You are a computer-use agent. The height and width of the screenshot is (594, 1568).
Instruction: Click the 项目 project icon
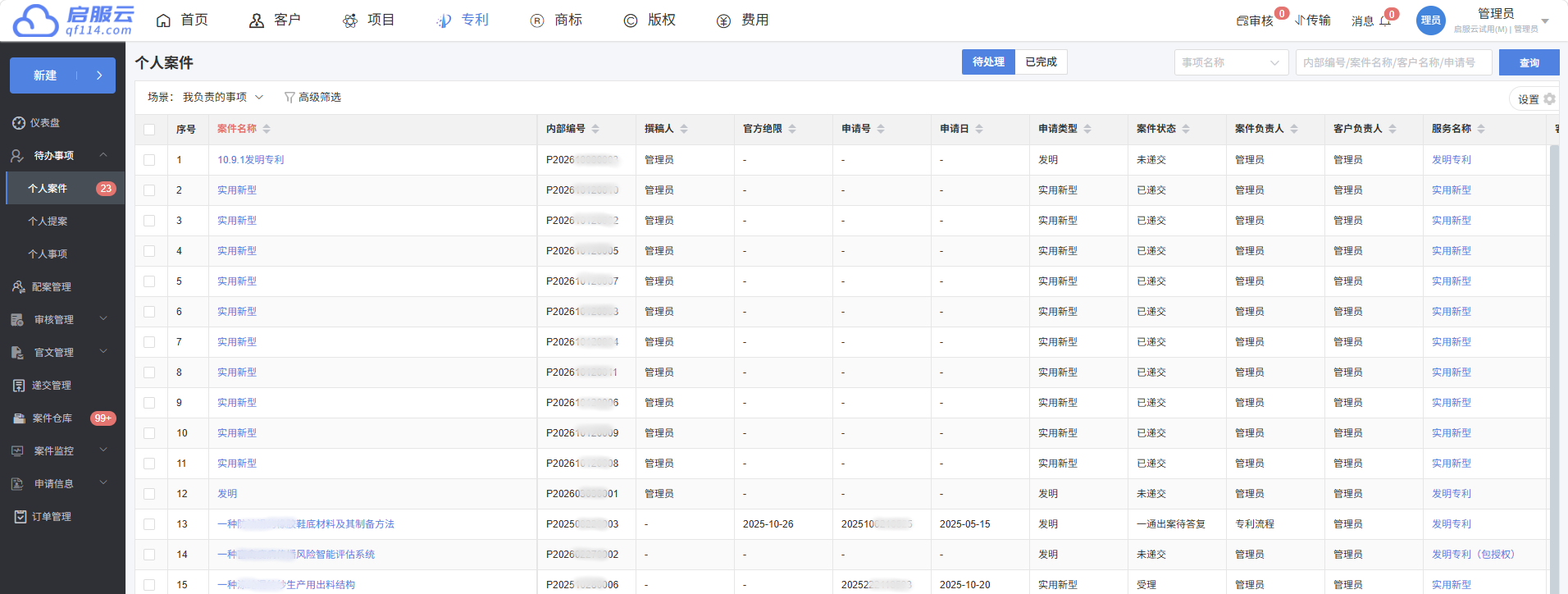350,21
